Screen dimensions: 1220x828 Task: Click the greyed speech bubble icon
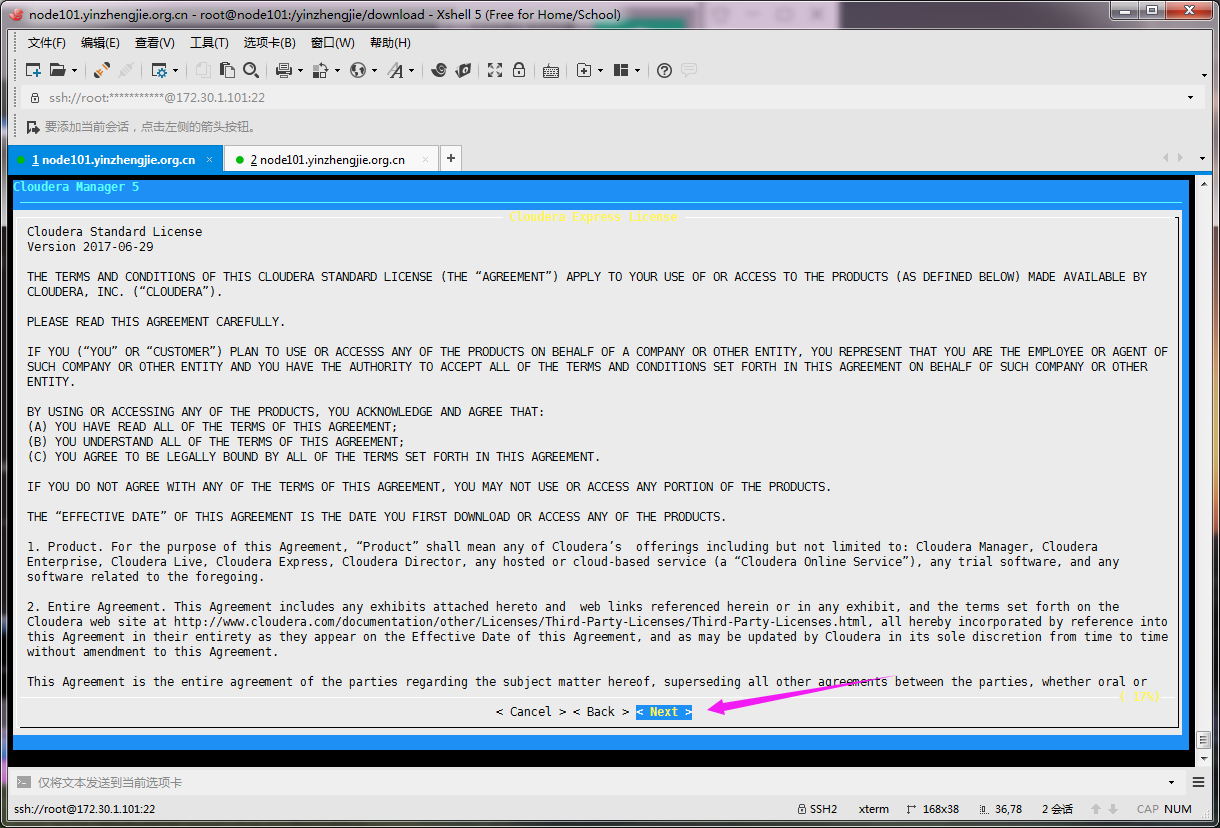click(689, 70)
